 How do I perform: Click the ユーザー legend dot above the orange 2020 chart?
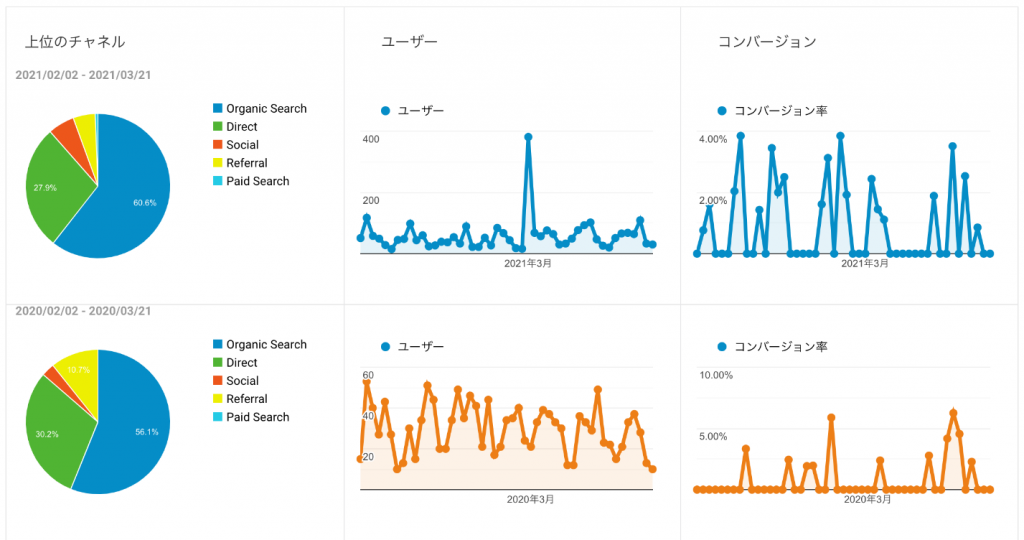[386, 346]
